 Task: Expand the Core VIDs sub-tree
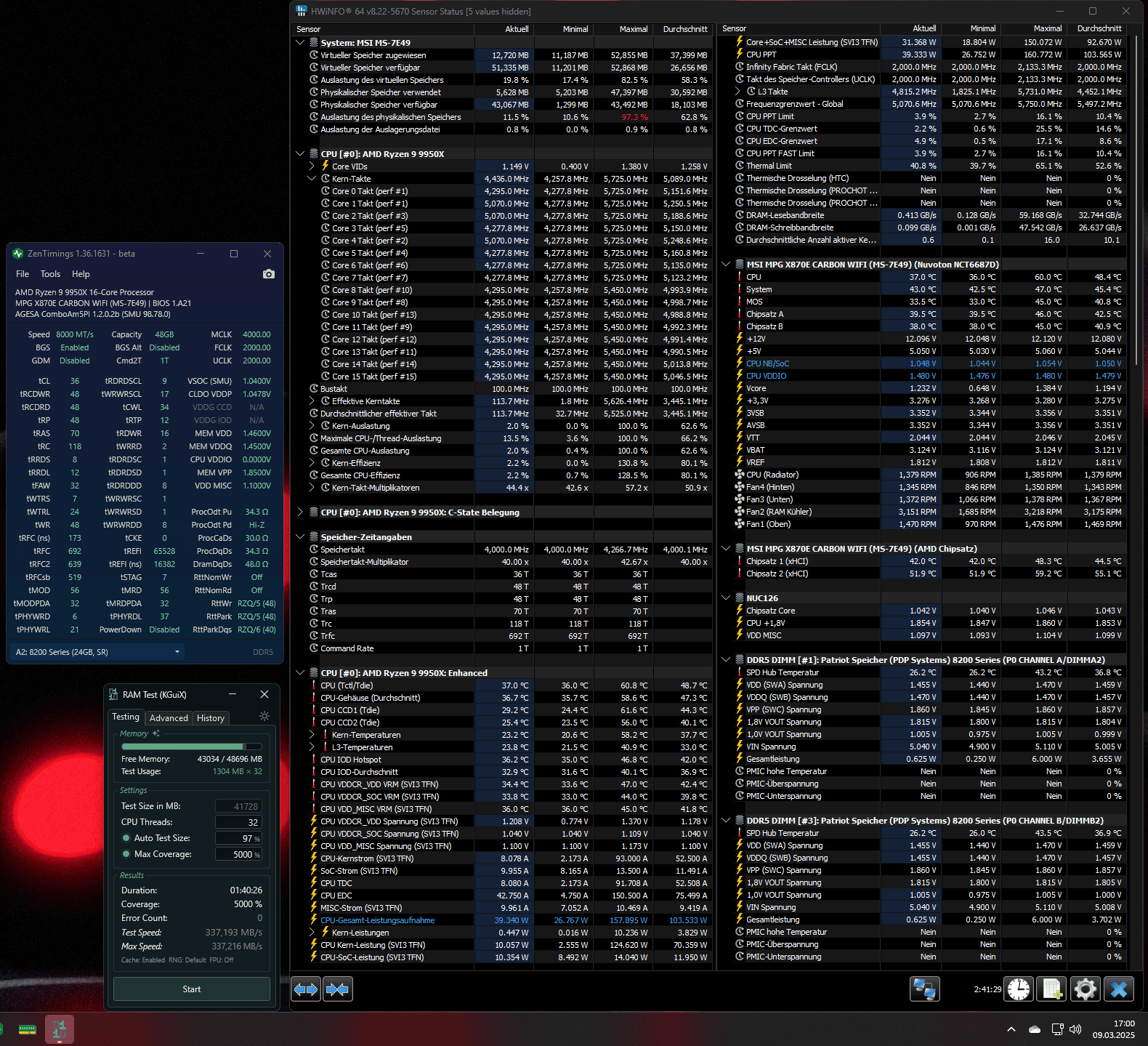point(312,166)
